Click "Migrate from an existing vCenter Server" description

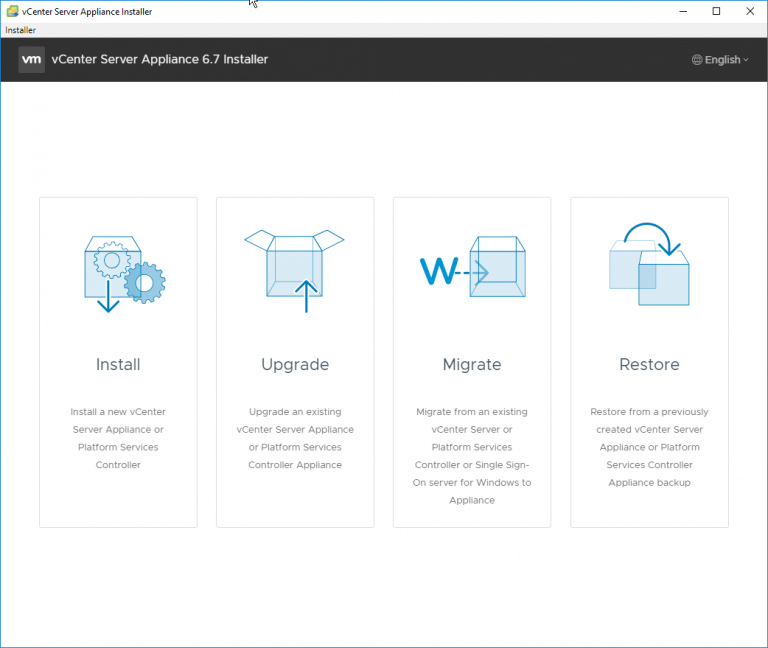[x=472, y=455]
